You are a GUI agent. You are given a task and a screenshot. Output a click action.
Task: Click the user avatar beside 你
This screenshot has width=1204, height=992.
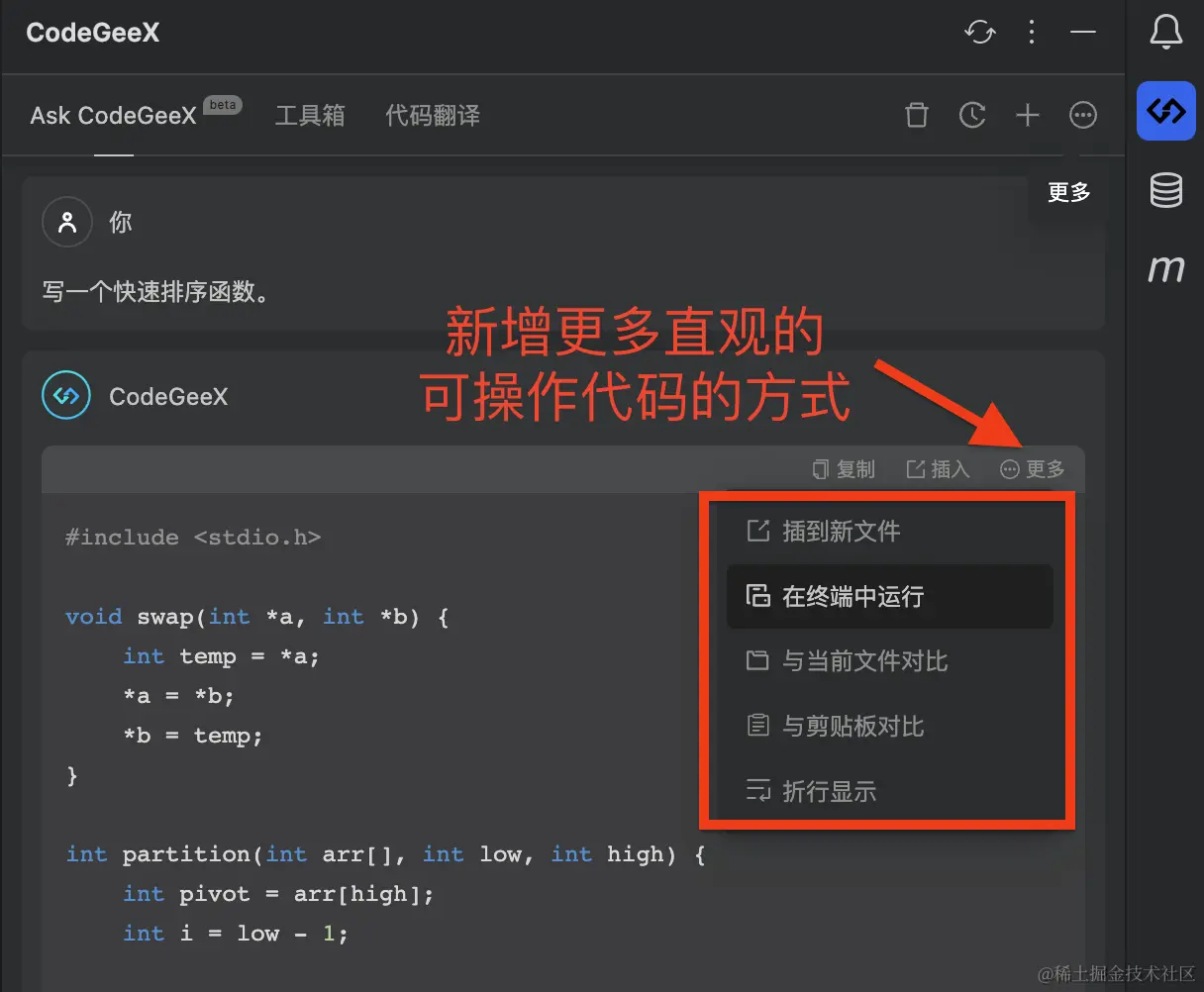point(67,222)
